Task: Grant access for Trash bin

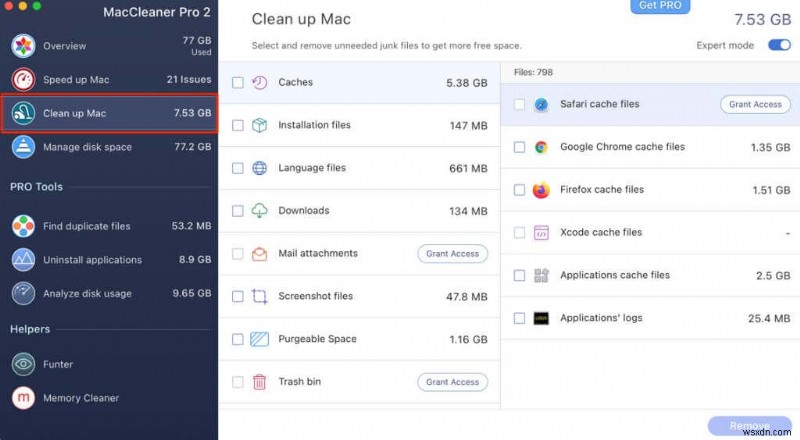Action: 453,382
